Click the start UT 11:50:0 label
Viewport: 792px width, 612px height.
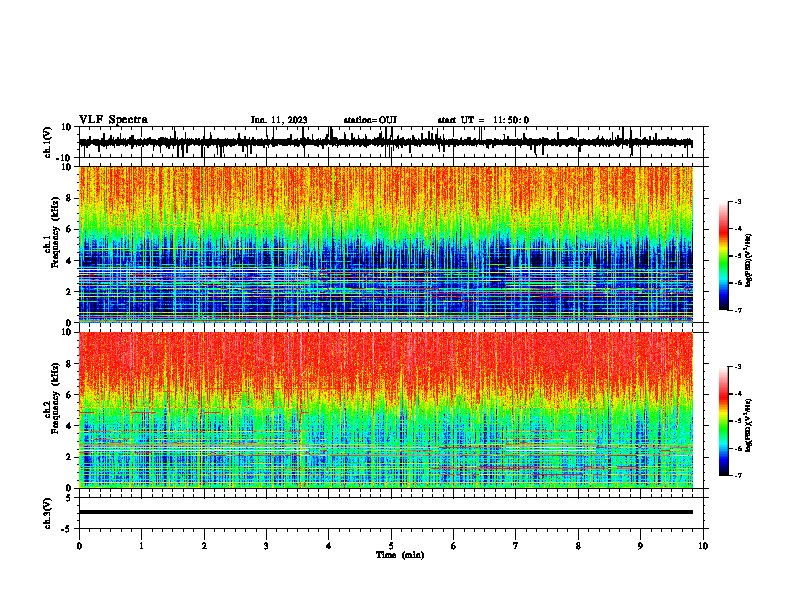(x=483, y=120)
